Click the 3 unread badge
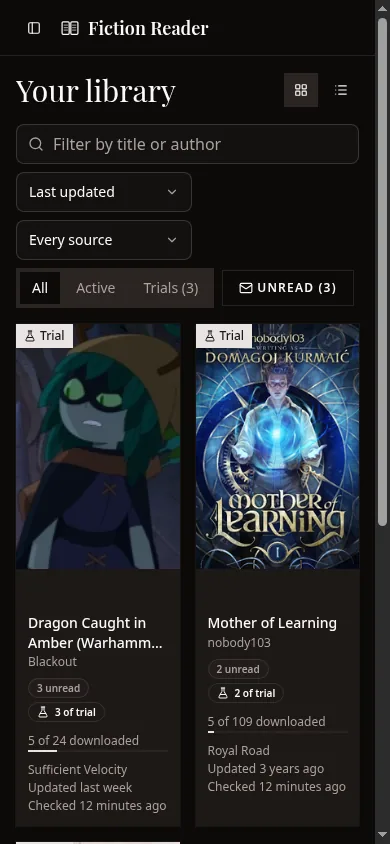The width and height of the screenshot is (390, 844). 58,688
